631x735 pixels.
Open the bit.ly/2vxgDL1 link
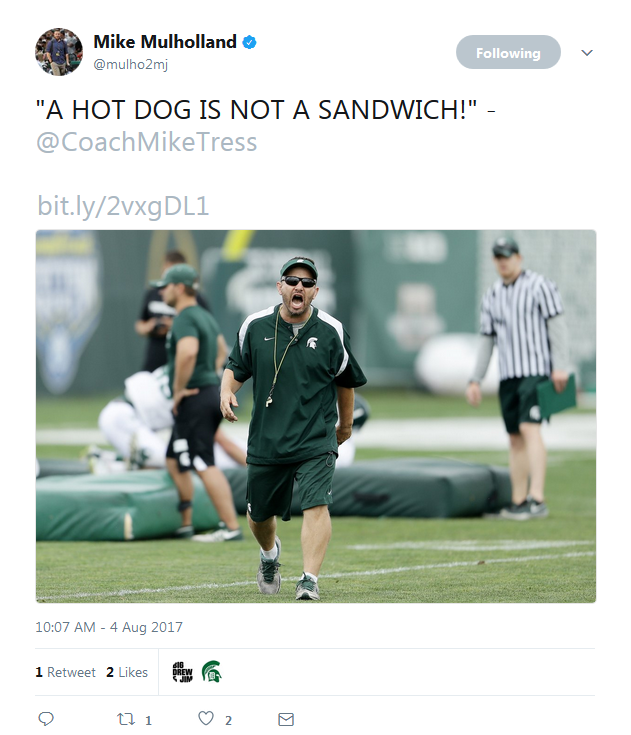tap(123, 206)
